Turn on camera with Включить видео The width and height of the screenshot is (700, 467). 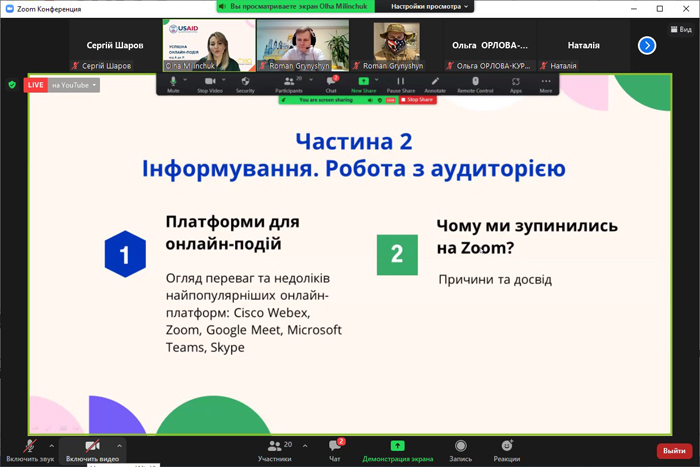[92, 450]
